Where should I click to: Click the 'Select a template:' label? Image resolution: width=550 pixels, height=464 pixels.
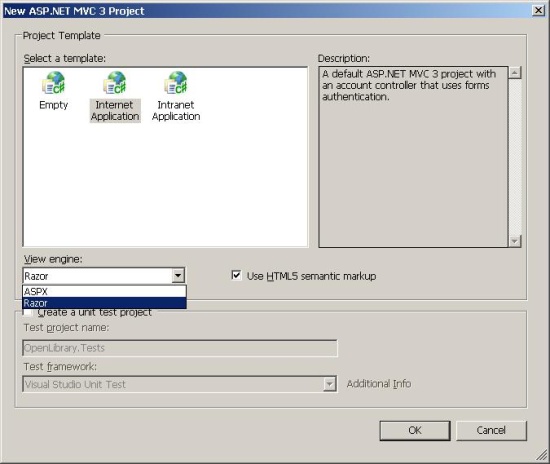tap(65, 58)
